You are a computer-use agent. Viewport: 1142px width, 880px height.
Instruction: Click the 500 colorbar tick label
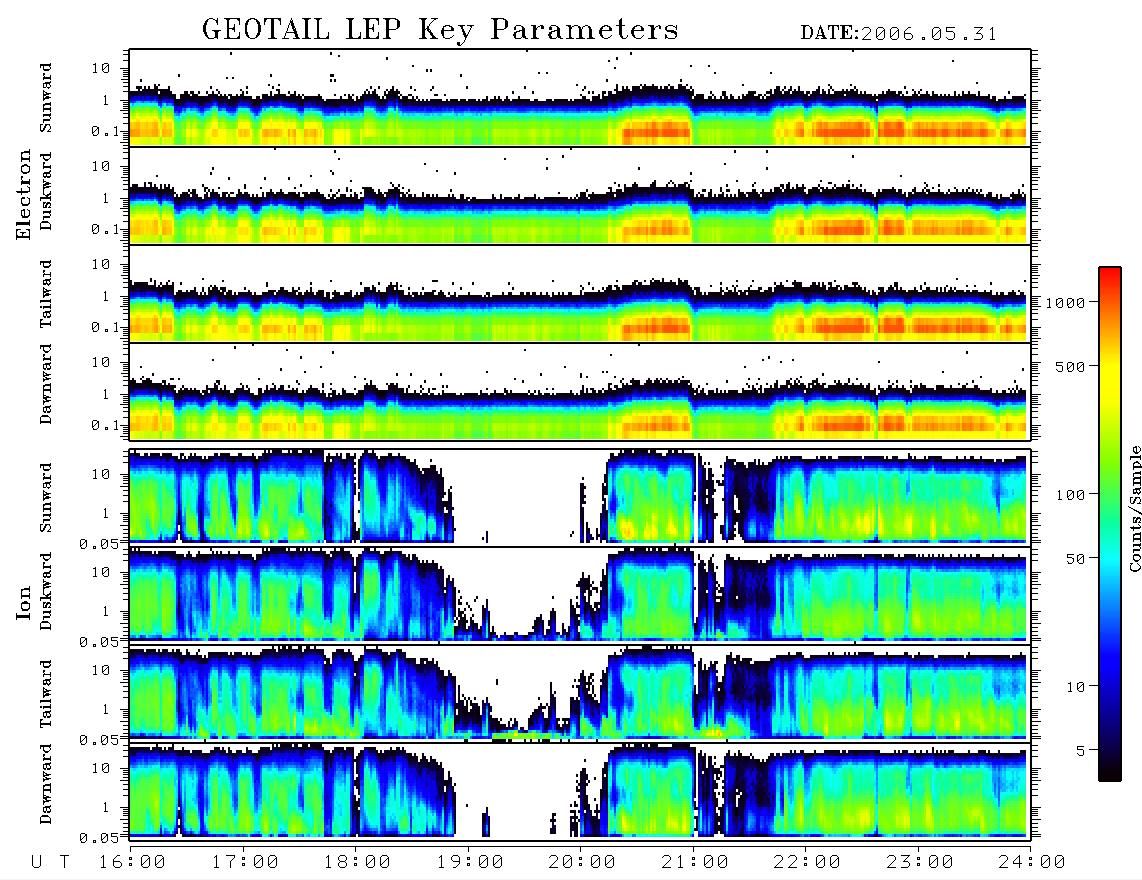pyautogui.click(x=1070, y=366)
